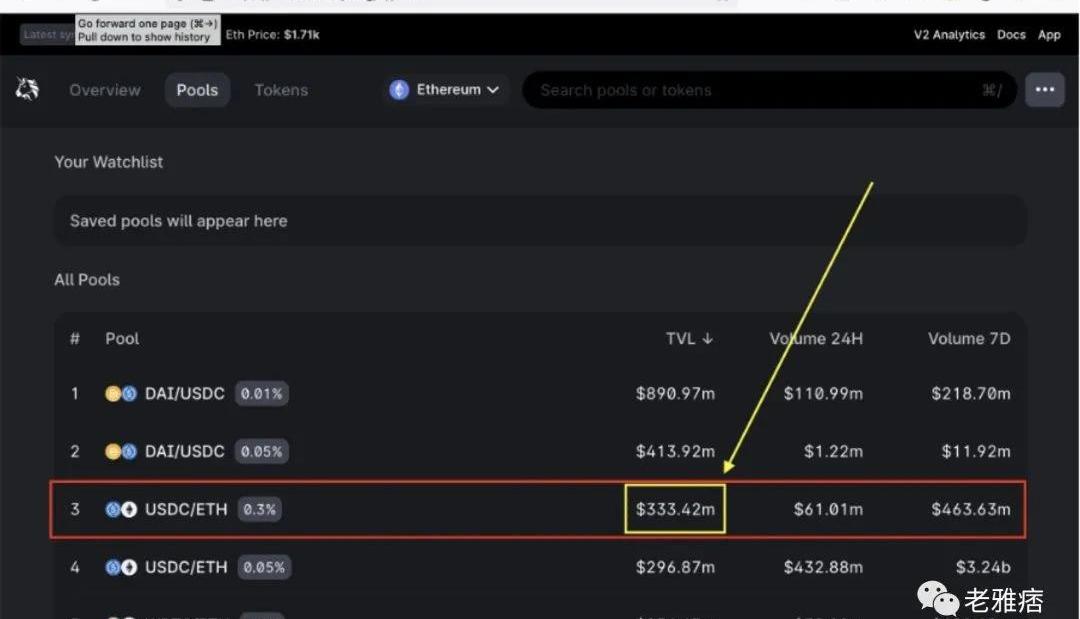1080x619 pixels.
Task: Click the Saved pools will appear here box
Action: coord(540,220)
